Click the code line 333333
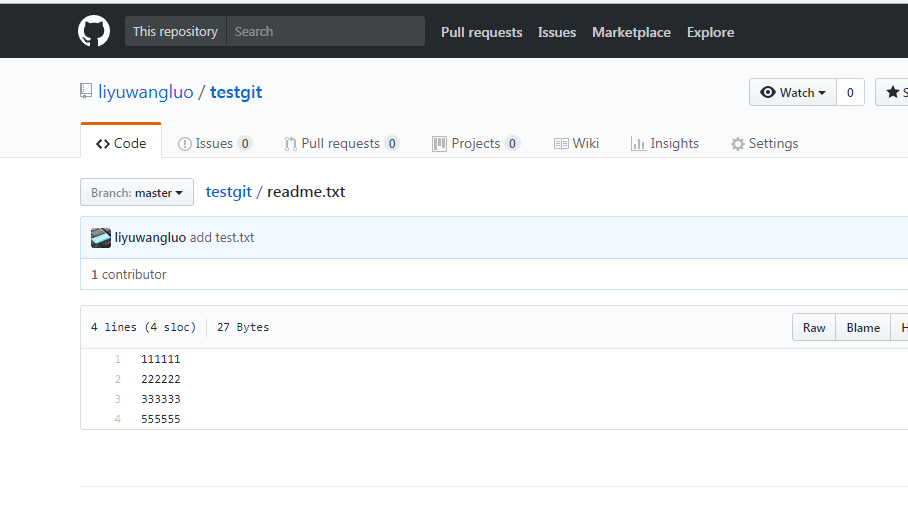 tap(161, 399)
